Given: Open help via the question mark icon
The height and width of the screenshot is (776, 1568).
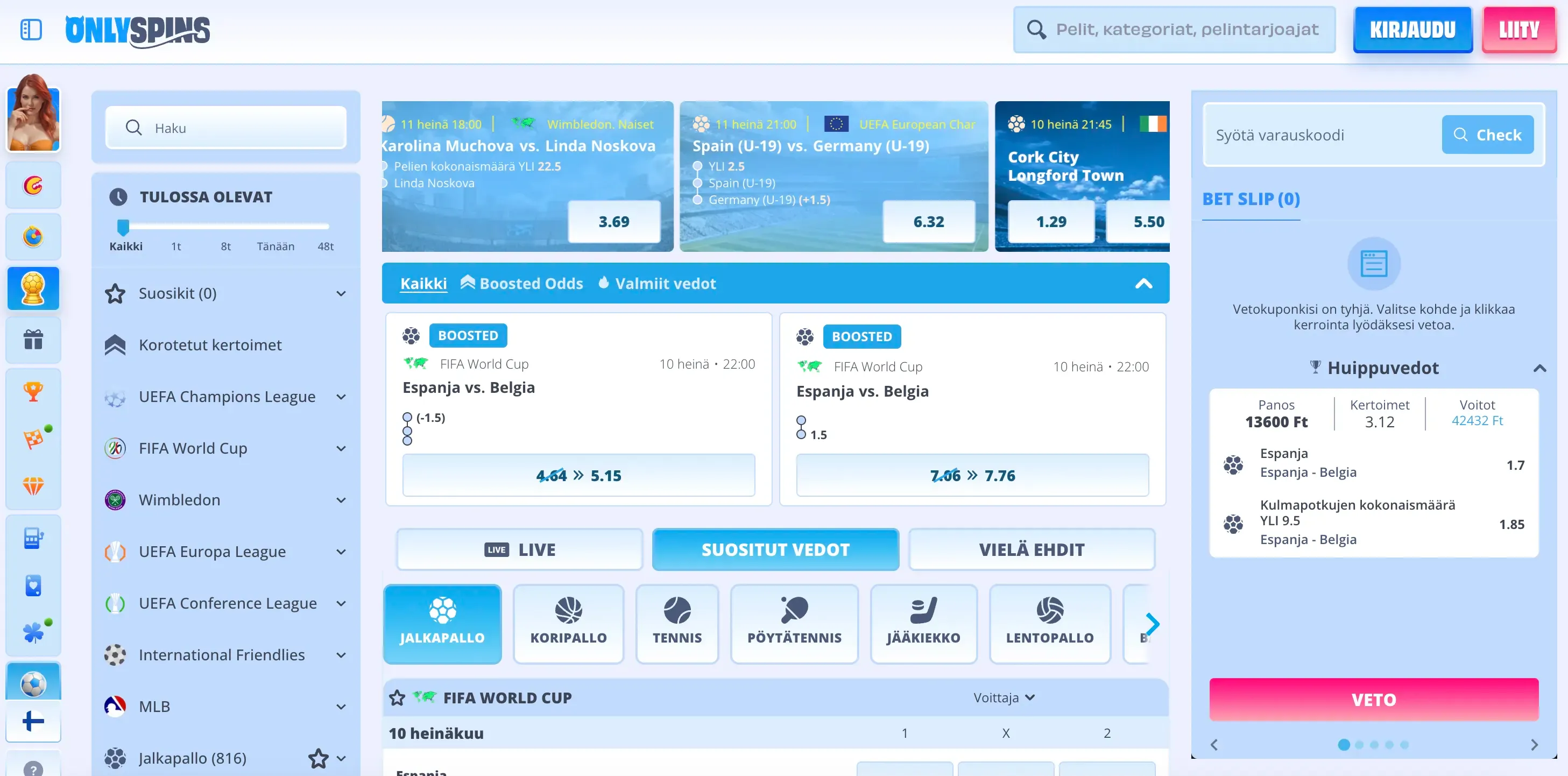Looking at the screenshot, I should pyautogui.click(x=33, y=768).
